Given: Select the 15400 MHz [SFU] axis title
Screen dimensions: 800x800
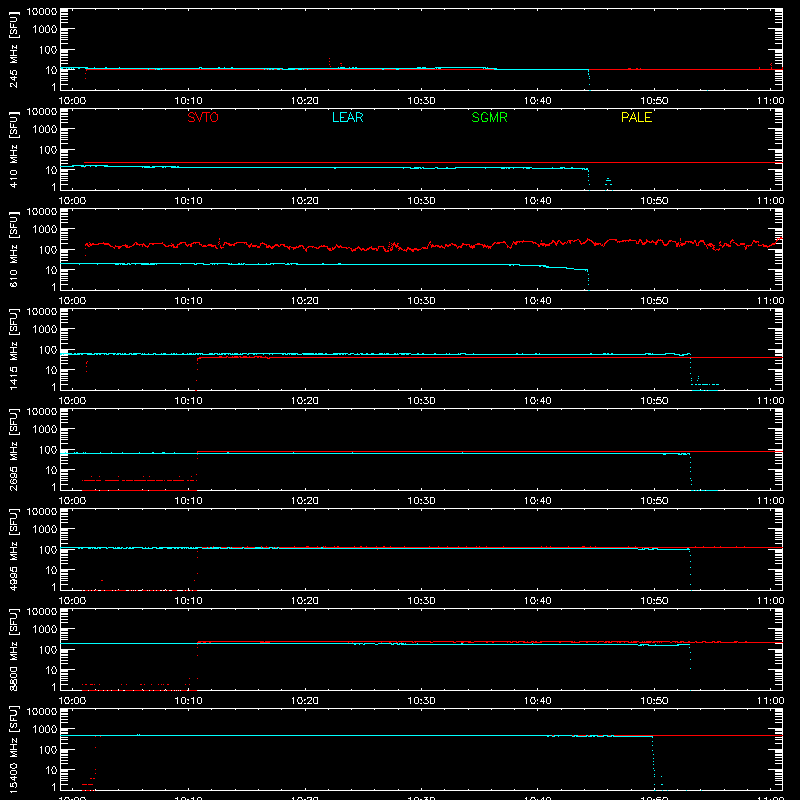Looking at the screenshot, I should 13,750.
